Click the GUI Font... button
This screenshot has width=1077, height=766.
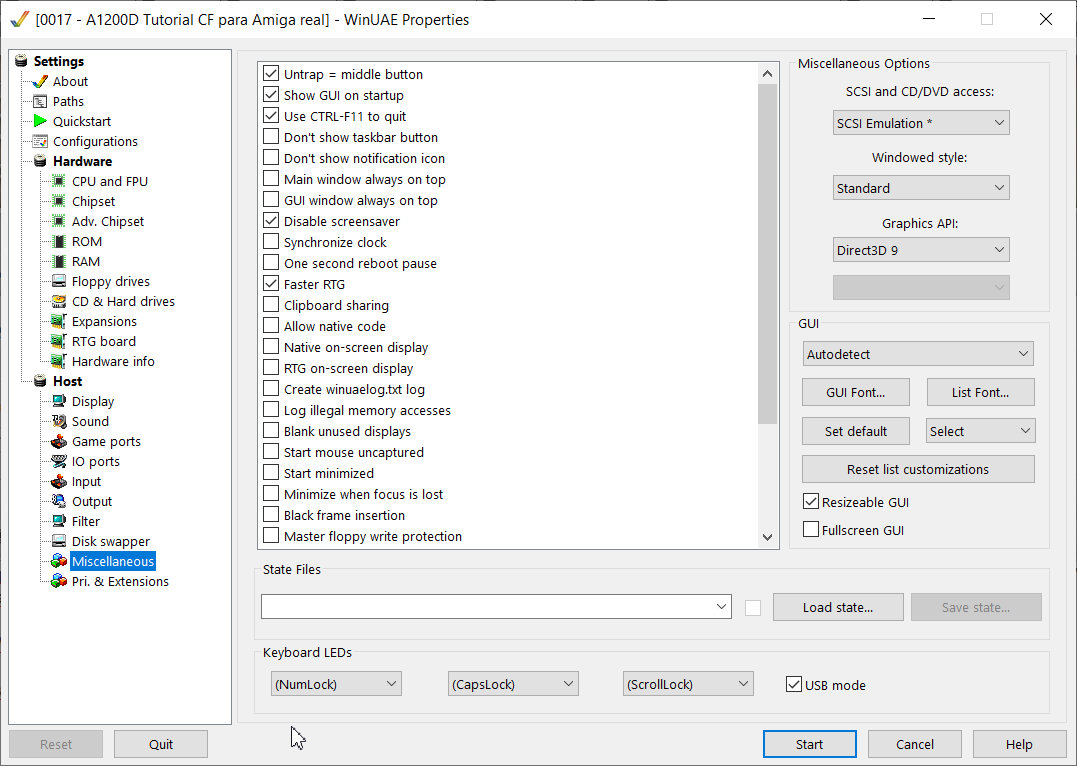(856, 392)
